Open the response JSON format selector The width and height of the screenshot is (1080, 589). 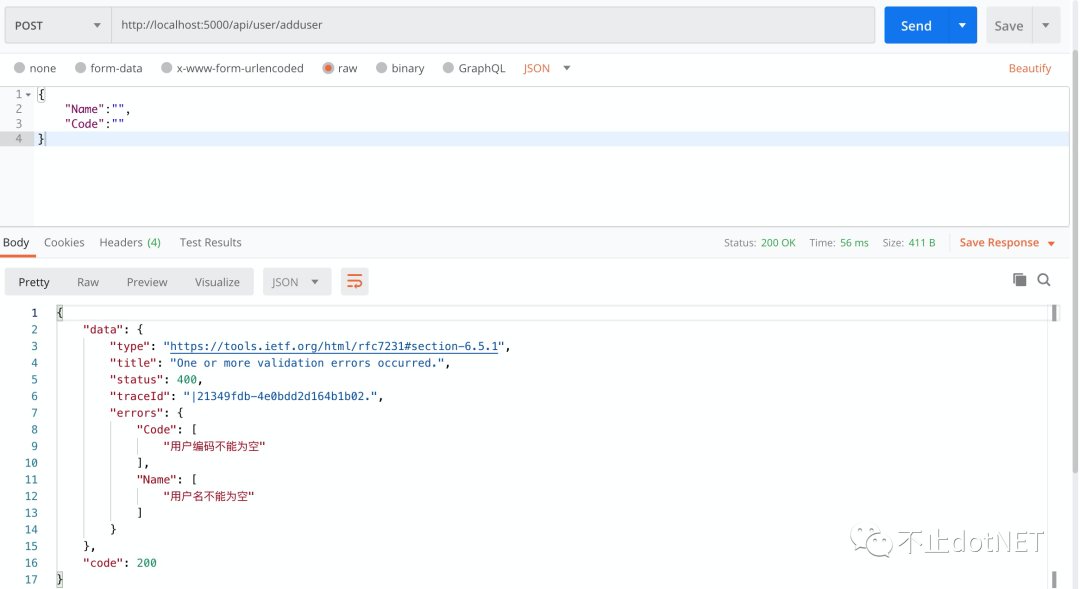(x=296, y=282)
